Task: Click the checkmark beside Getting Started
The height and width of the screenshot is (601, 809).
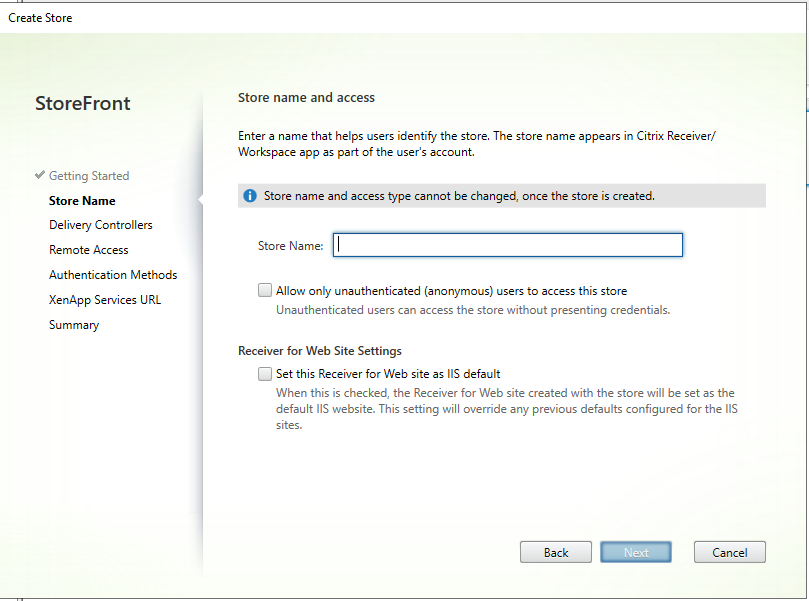Action: click(x=39, y=176)
